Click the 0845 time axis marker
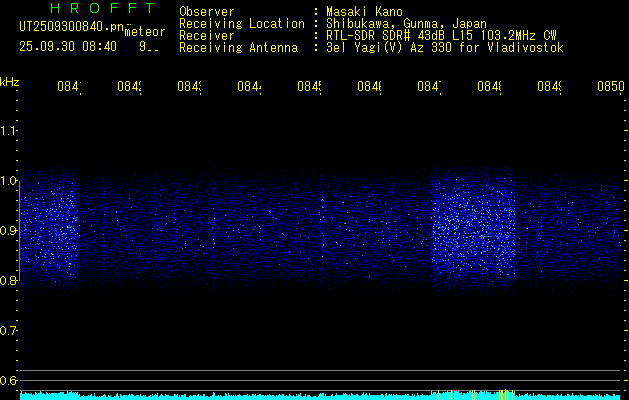629x400 pixels. pos(309,86)
